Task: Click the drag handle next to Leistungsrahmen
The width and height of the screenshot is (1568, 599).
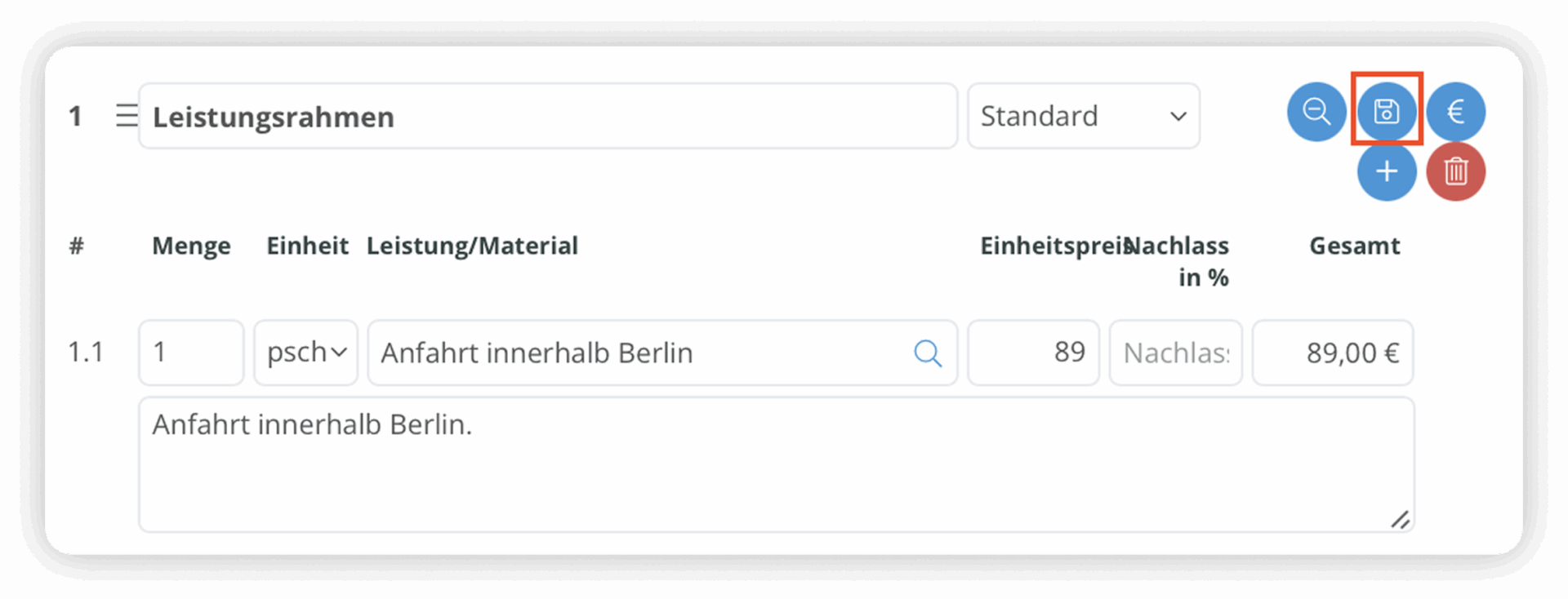Action: point(127,115)
